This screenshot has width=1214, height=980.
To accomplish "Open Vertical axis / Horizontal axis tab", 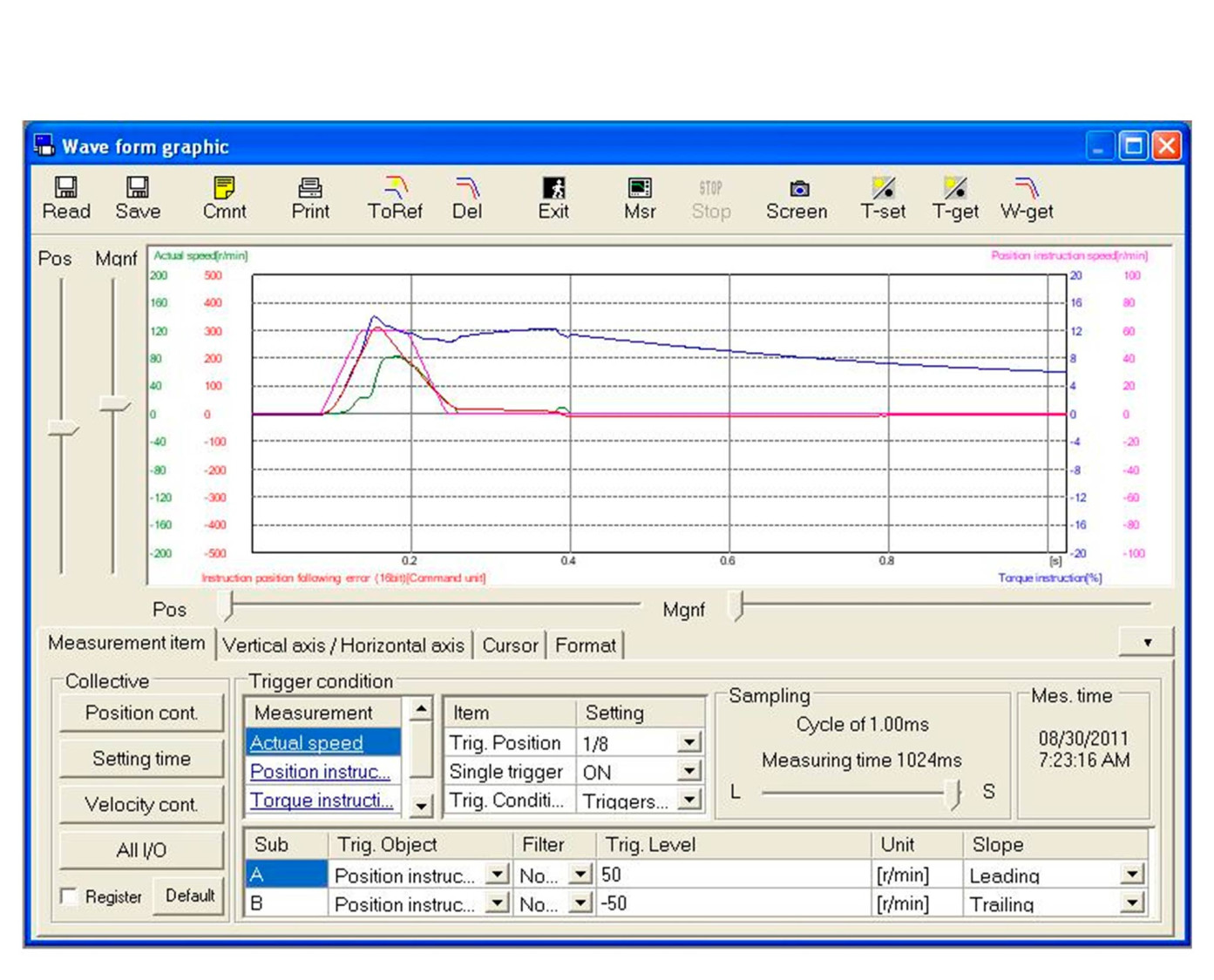I will coord(343,645).
